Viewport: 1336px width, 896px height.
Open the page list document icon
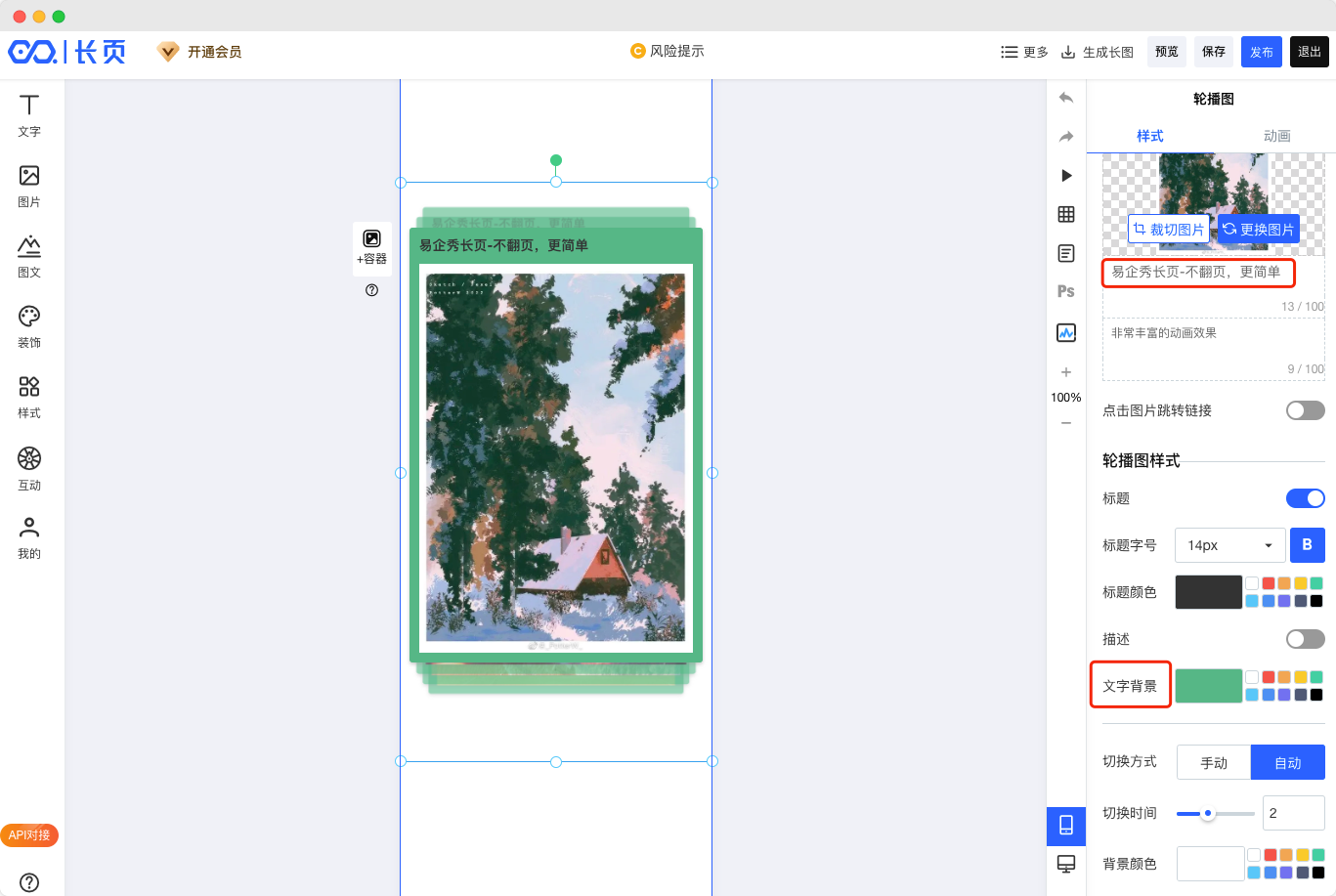coord(1066,253)
